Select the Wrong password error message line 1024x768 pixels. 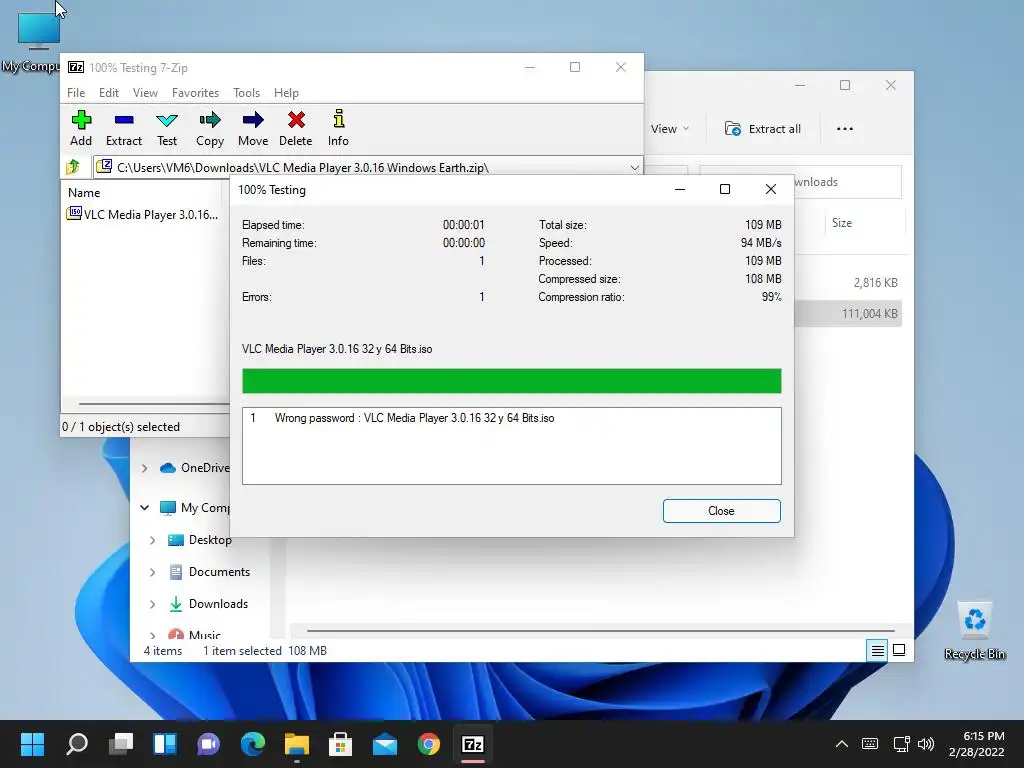point(402,418)
